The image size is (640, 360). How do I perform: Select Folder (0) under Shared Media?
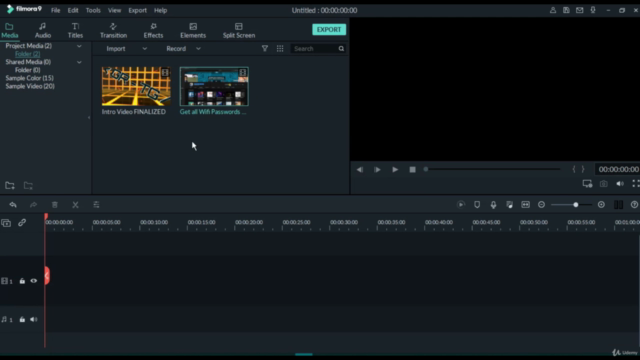tap(27, 70)
